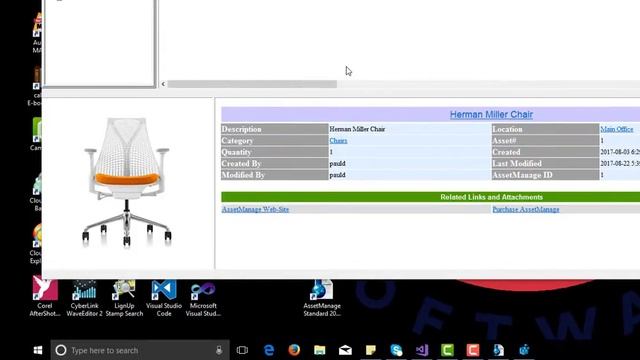The height and width of the screenshot is (360, 640).
Task: Click the Modified By value pauld
Action: coord(338,175)
